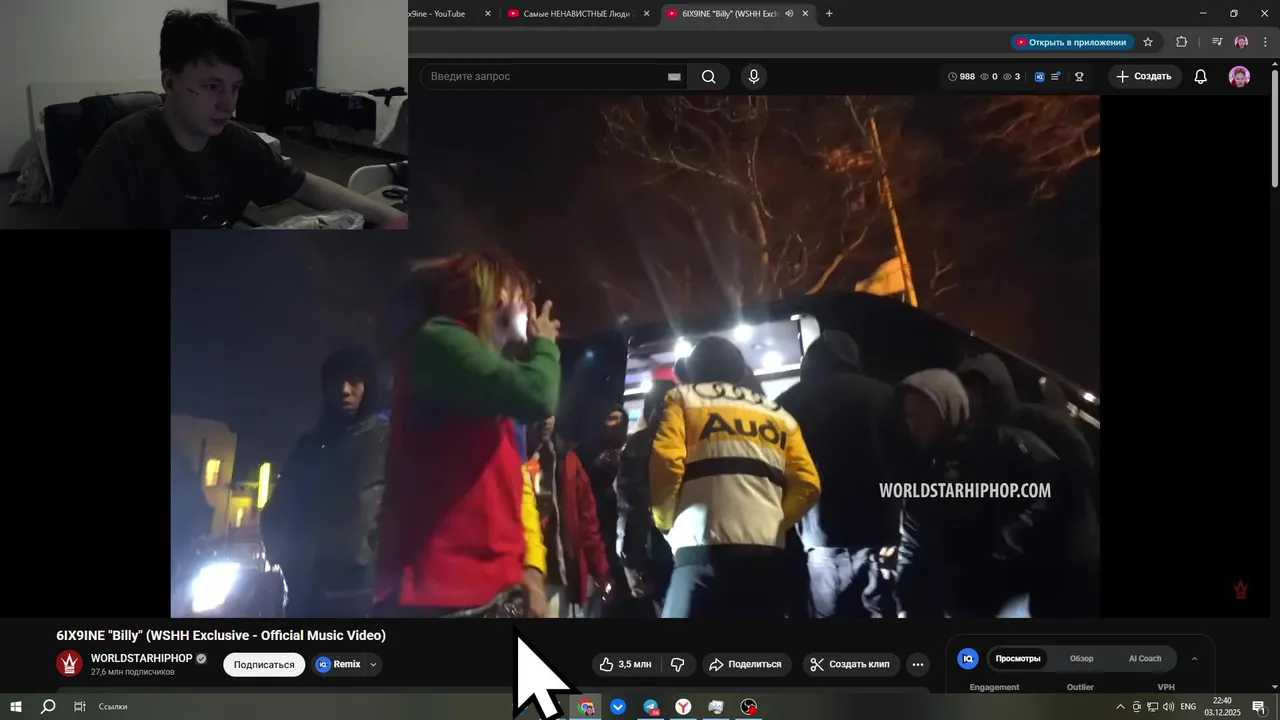Open the system volume icon in tray
Screen dimensions: 1280x720
coord(1167,707)
